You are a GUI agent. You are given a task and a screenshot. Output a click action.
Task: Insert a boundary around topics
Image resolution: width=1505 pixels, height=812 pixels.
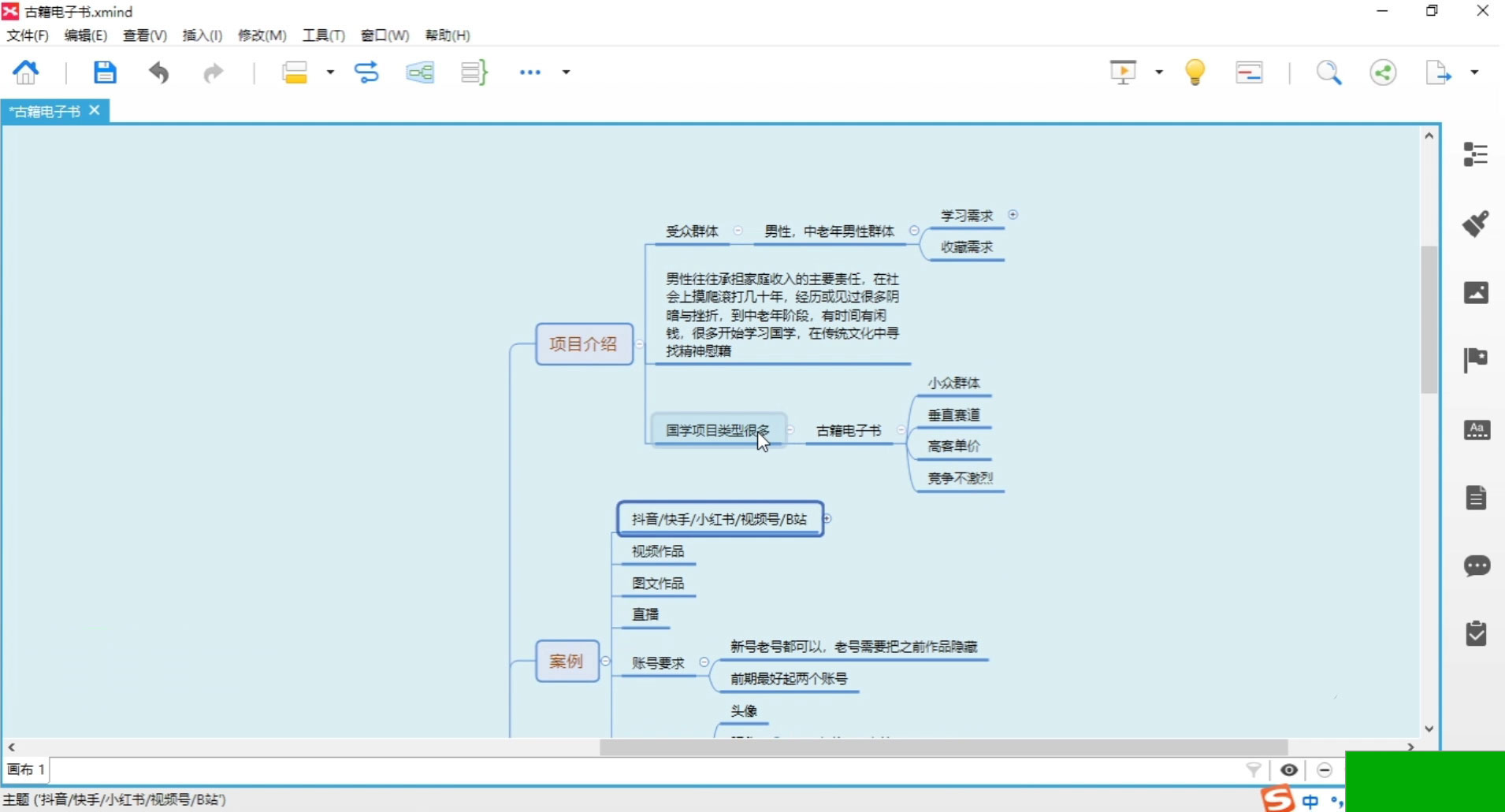[420, 72]
